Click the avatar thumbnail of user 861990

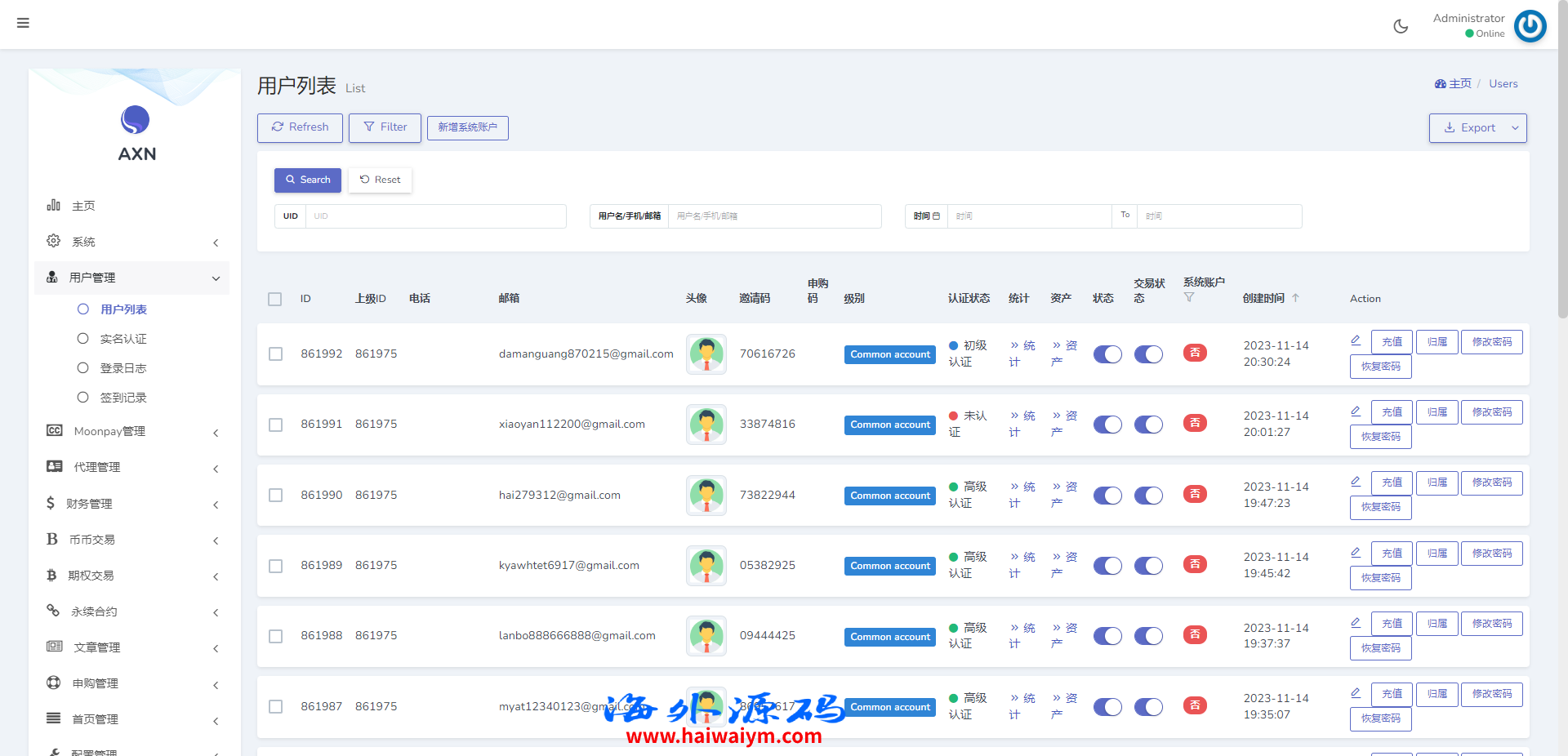[706, 496]
